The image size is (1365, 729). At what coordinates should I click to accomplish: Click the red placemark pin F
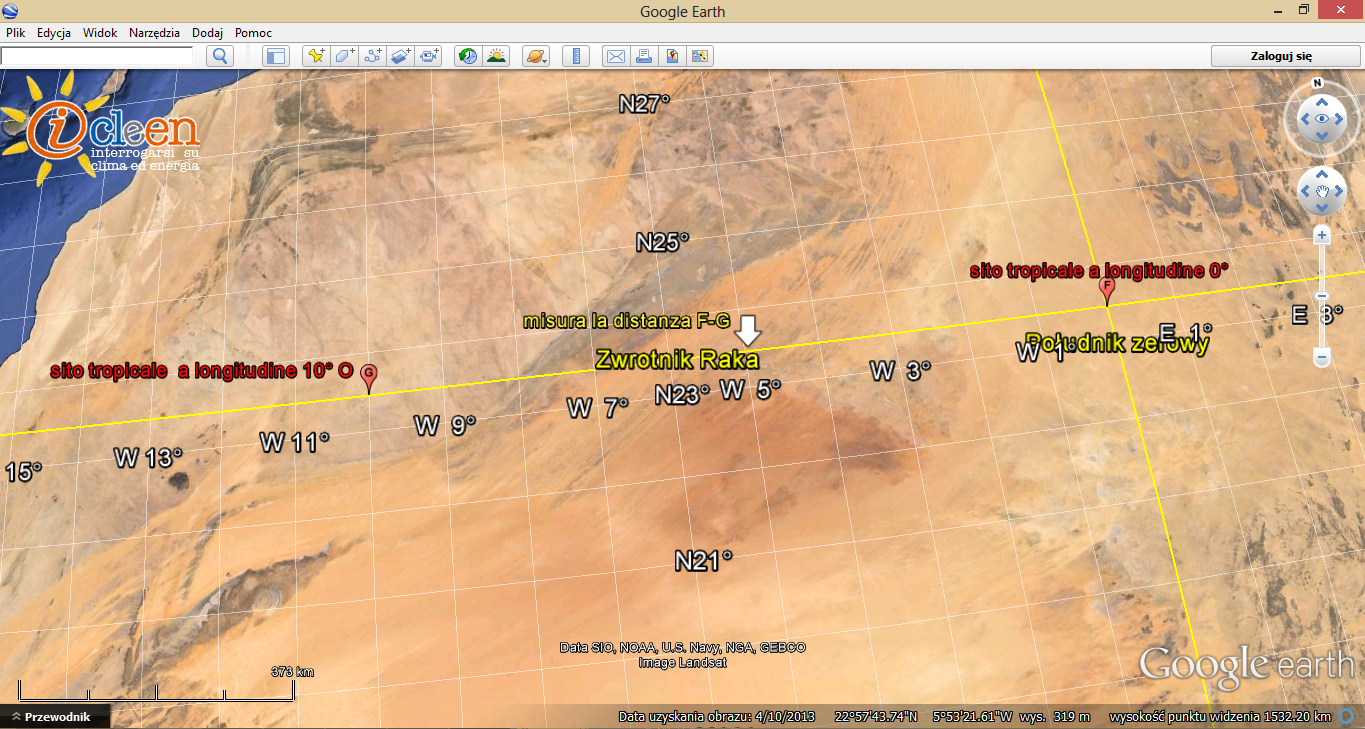click(x=1107, y=290)
